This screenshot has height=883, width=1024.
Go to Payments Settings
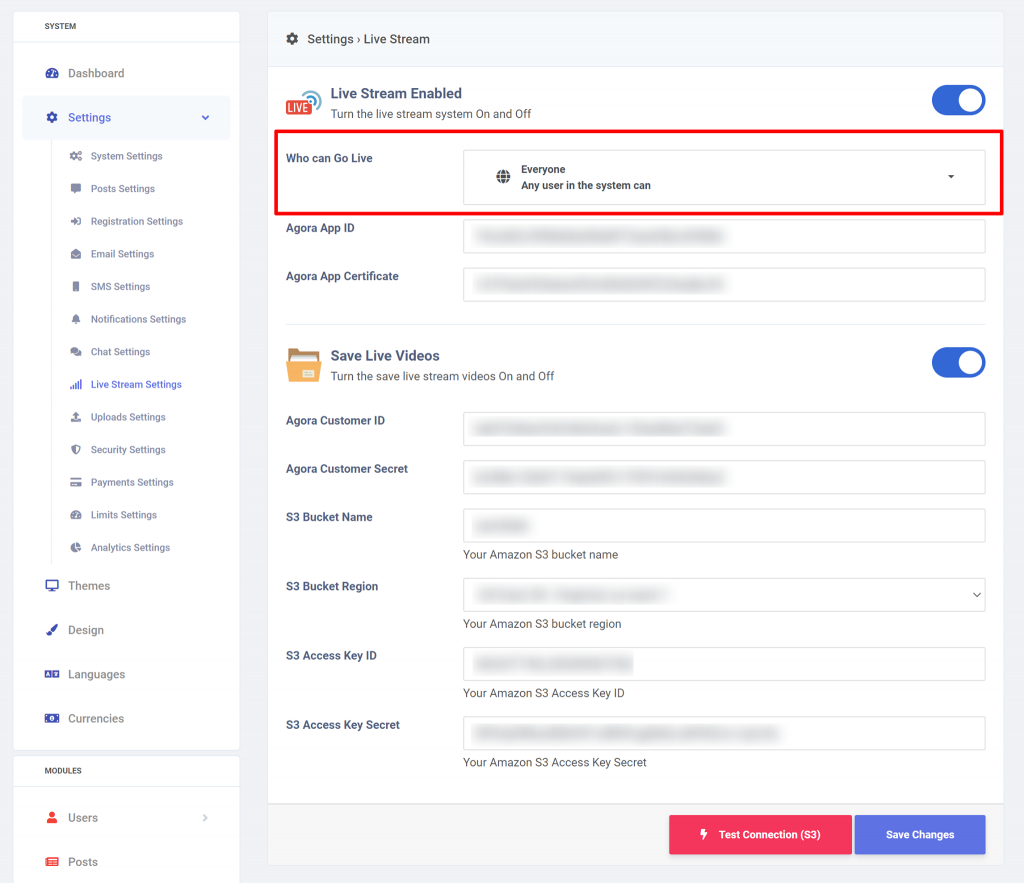coord(132,483)
